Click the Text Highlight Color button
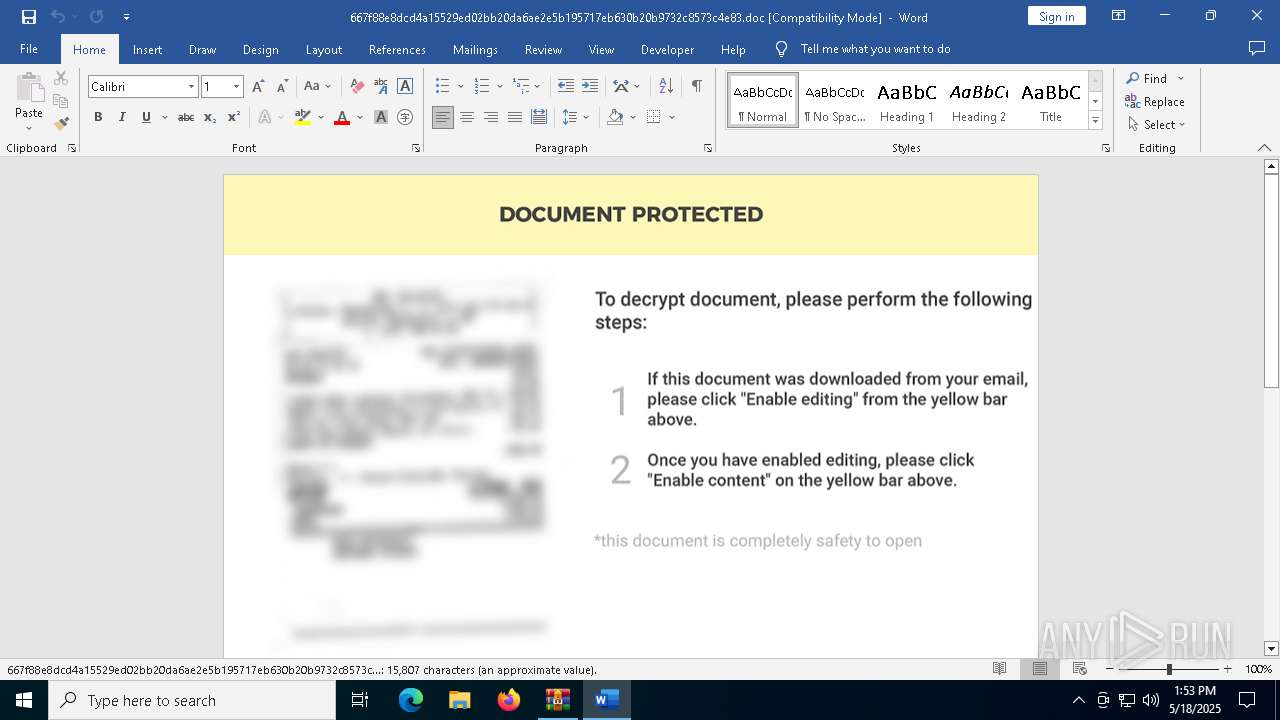This screenshot has width=1280, height=720. (x=303, y=117)
